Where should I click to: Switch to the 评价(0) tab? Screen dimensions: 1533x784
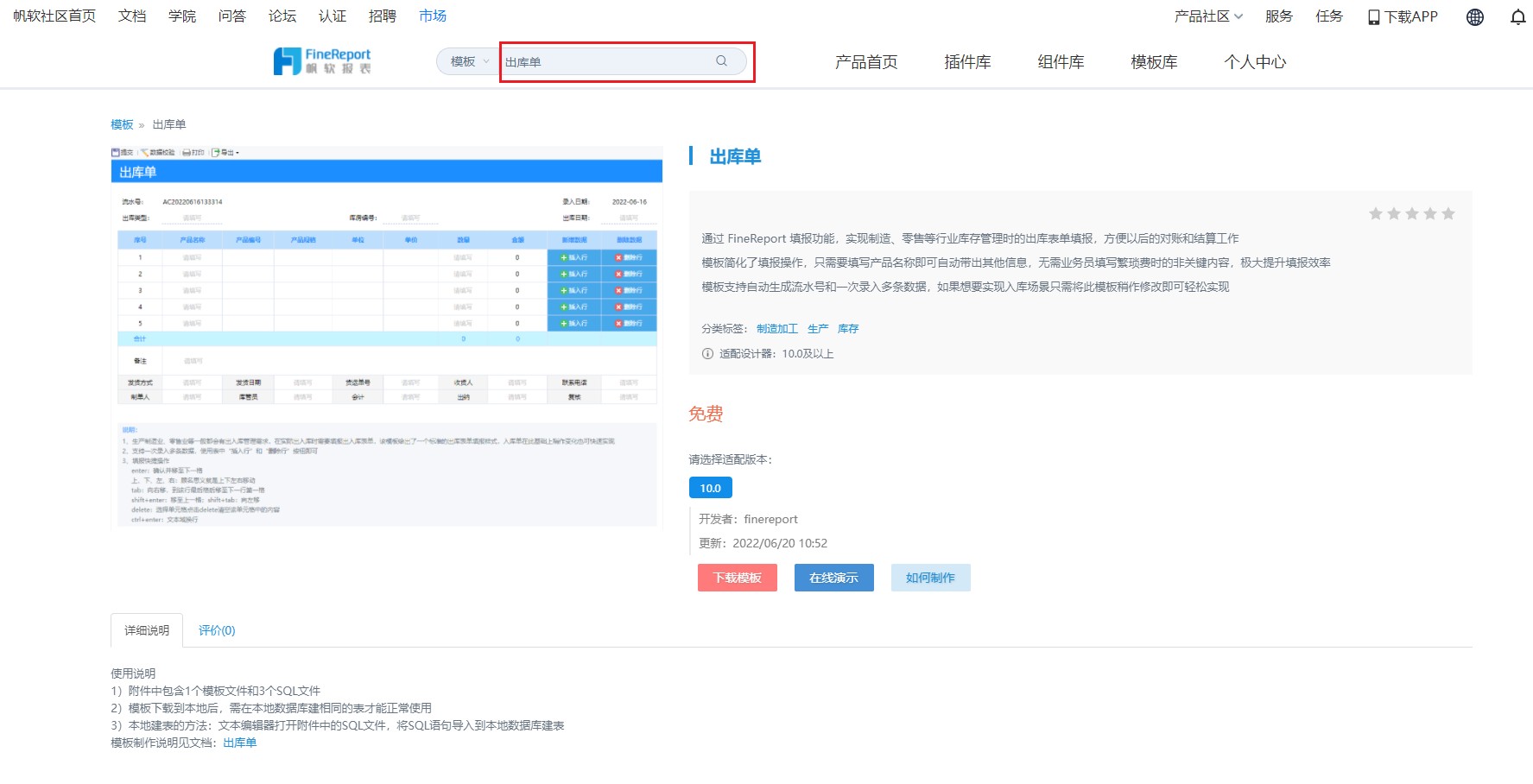215,630
